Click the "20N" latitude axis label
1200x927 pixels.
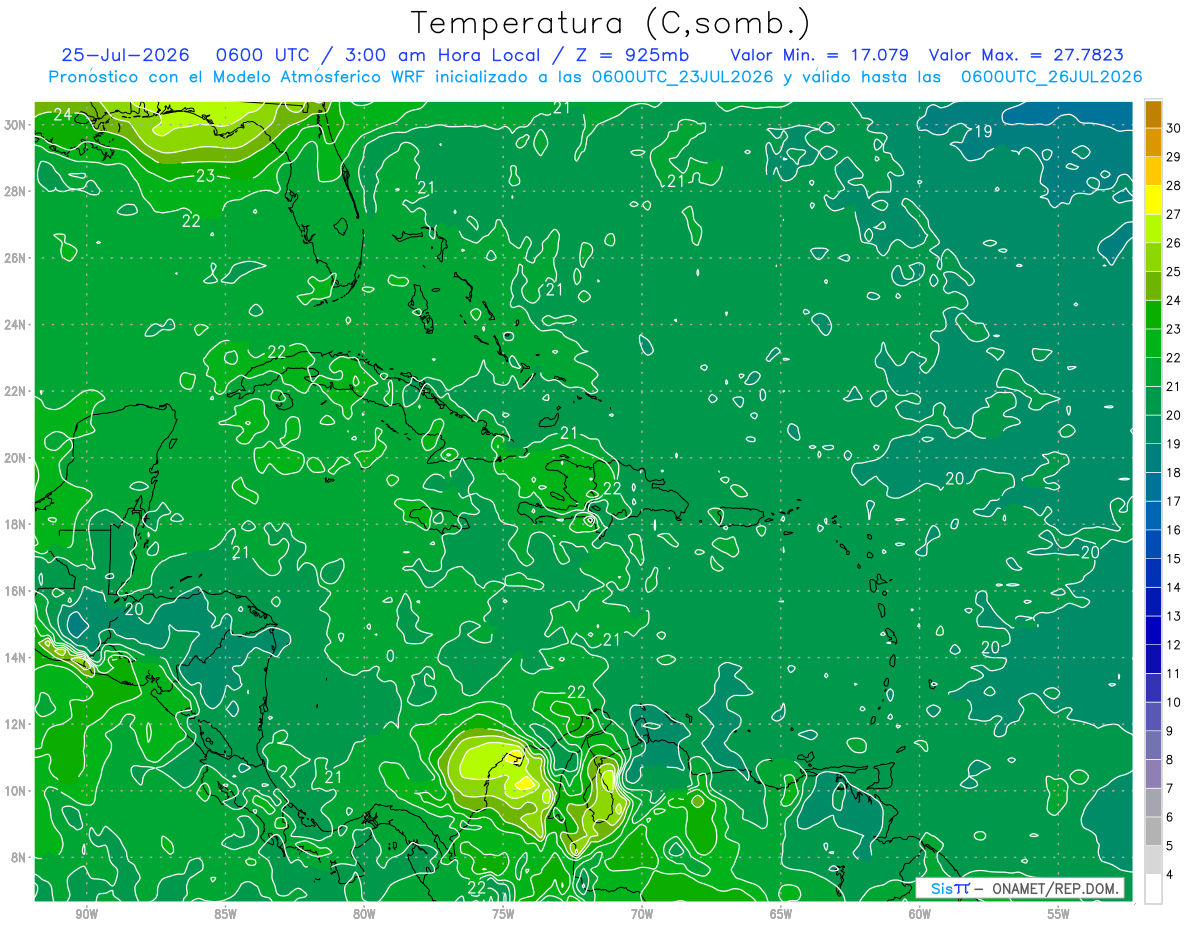[x=16, y=457]
